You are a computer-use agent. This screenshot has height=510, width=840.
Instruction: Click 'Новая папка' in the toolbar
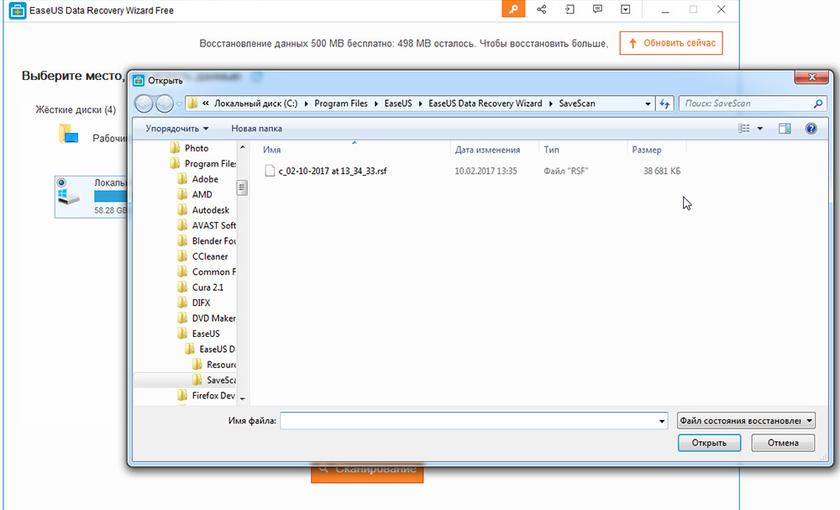point(257,129)
